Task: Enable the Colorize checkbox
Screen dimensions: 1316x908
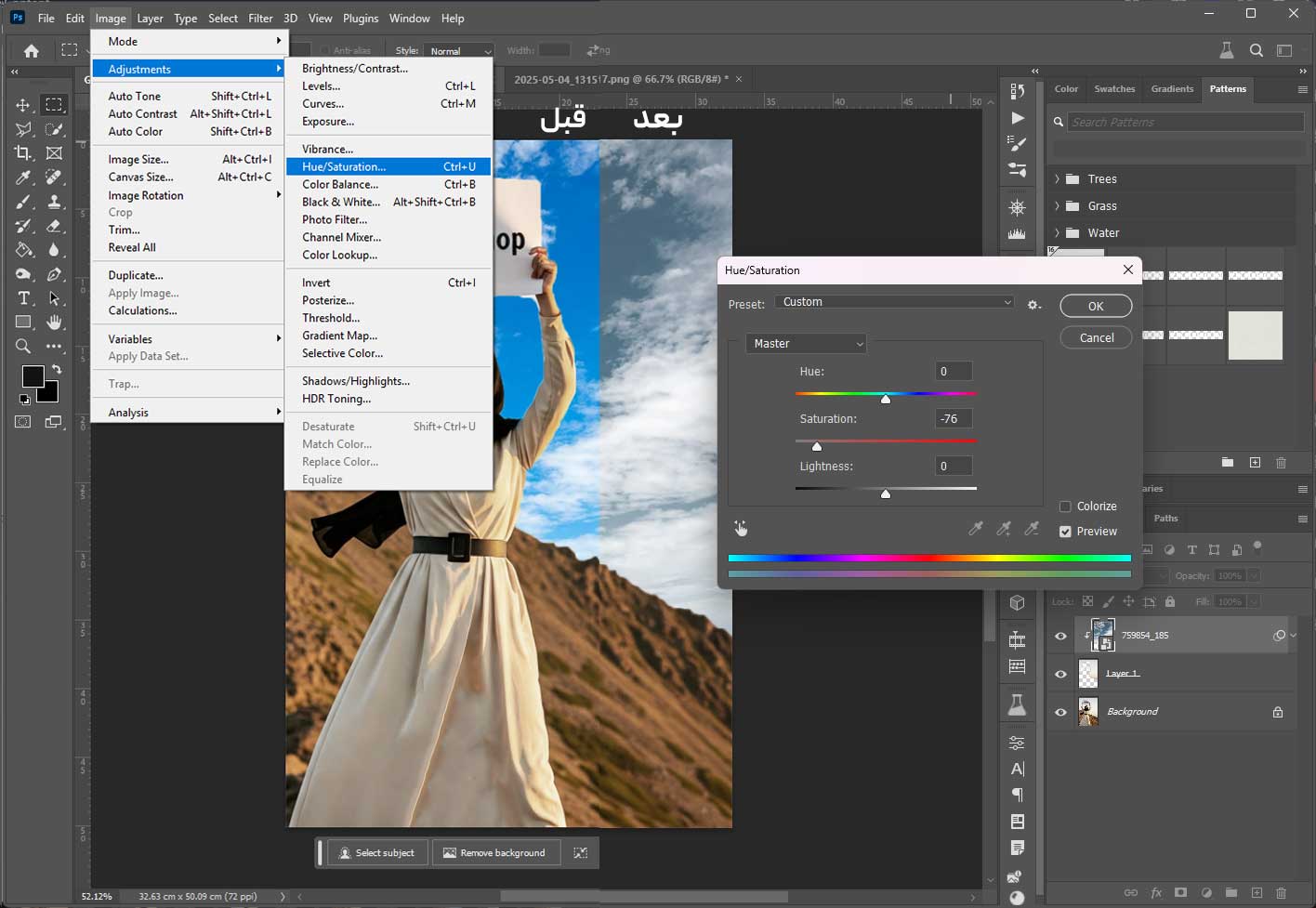Action: [x=1065, y=507]
